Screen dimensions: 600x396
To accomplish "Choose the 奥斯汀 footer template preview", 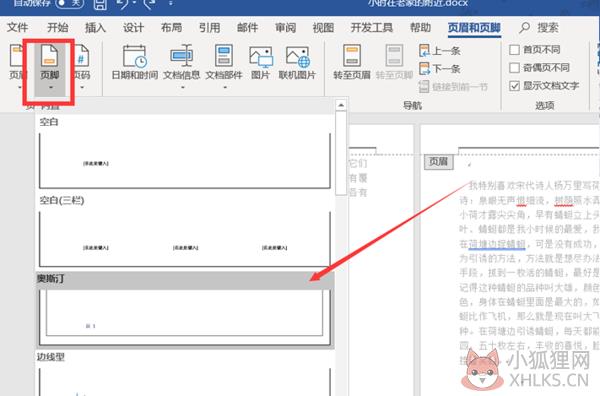I will click(185, 317).
